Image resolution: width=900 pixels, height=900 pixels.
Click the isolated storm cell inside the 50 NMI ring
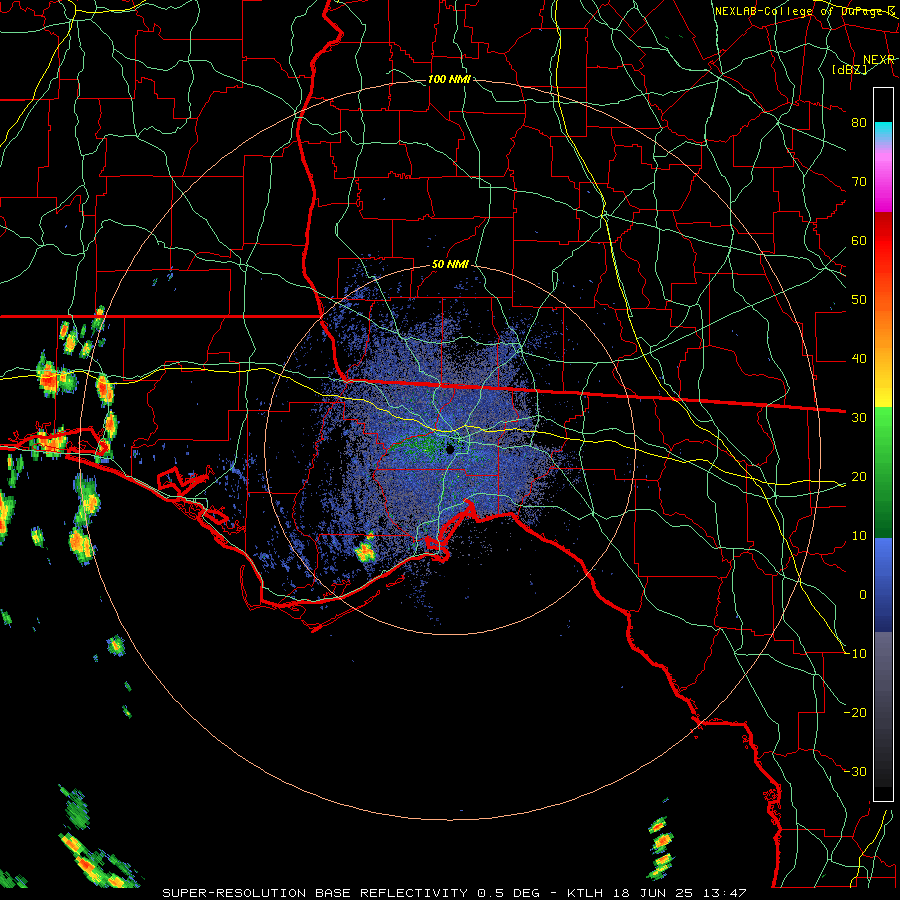(x=365, y=550)
